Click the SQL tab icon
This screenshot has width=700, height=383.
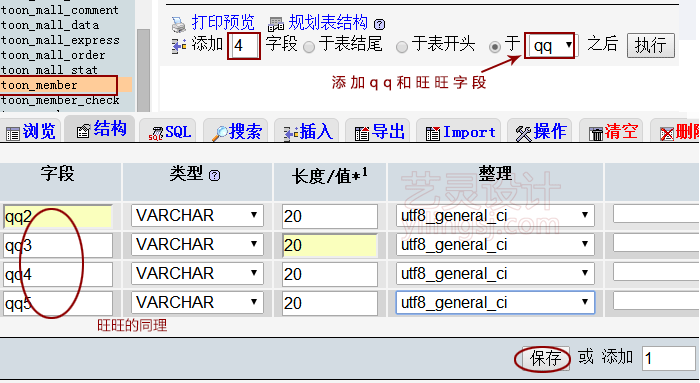156,133
